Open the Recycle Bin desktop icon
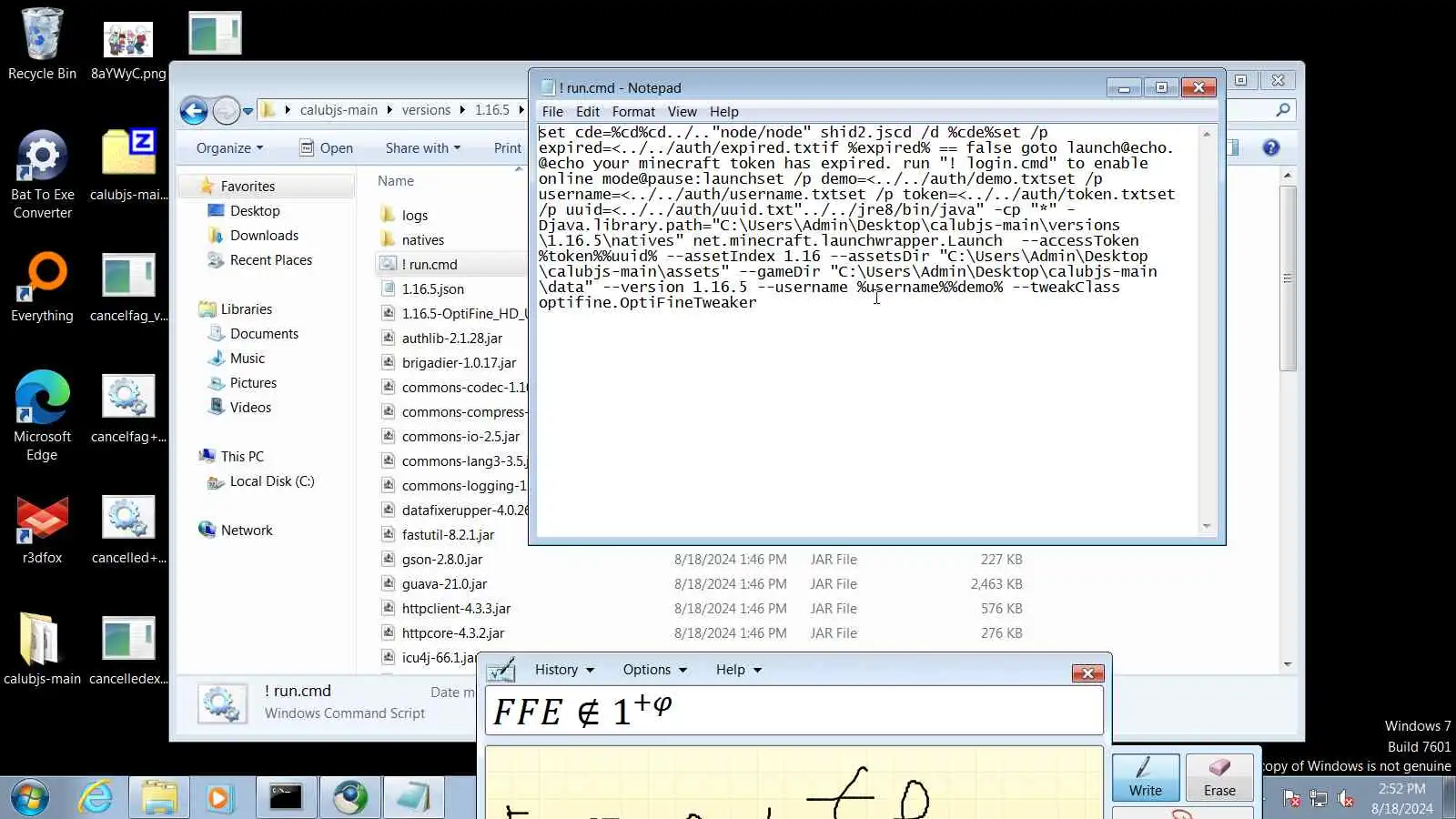The image size is (1456, 819). coord(42,44)
